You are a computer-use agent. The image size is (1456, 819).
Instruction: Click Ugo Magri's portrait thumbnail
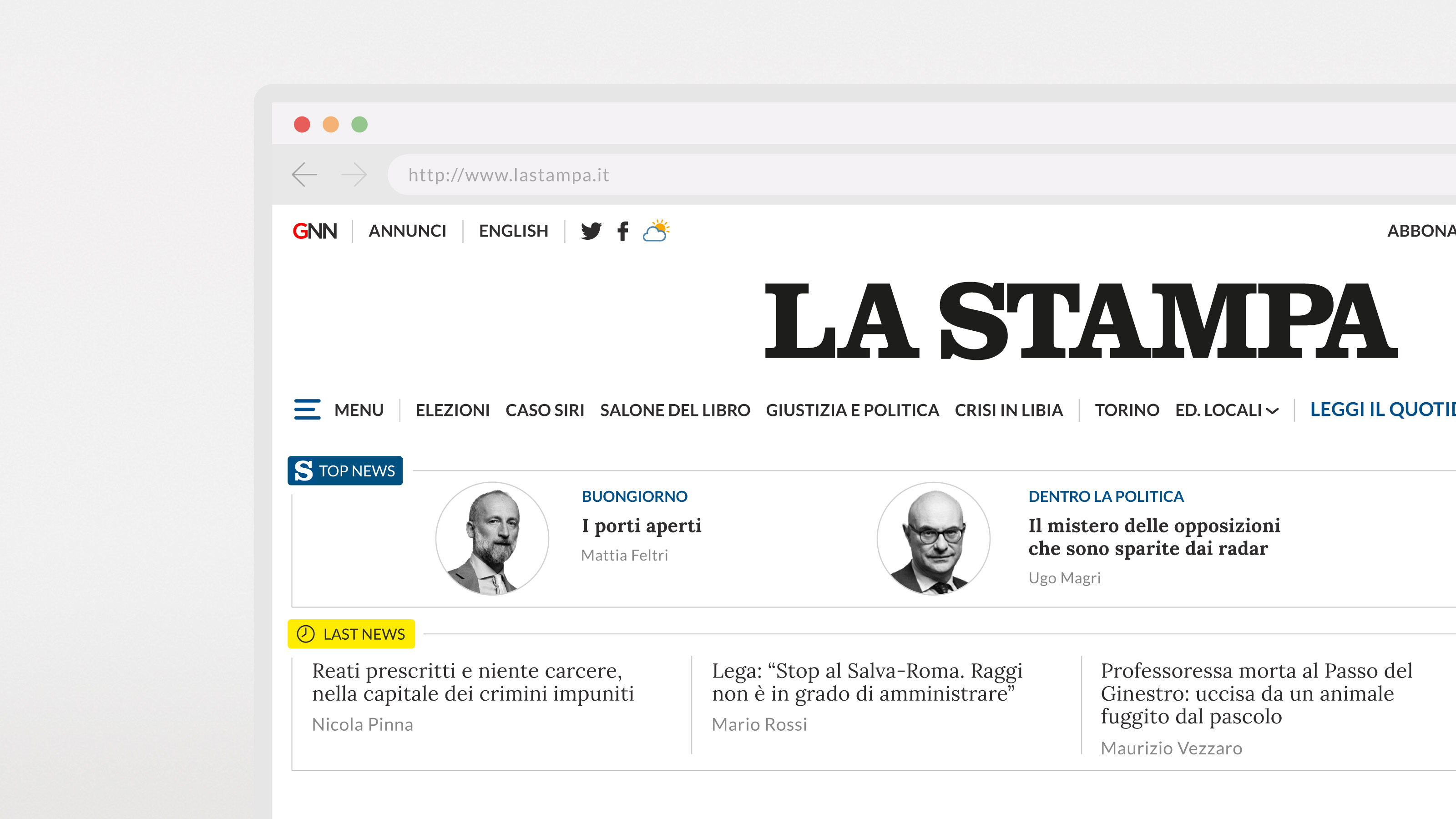click(x=933, y=538)
